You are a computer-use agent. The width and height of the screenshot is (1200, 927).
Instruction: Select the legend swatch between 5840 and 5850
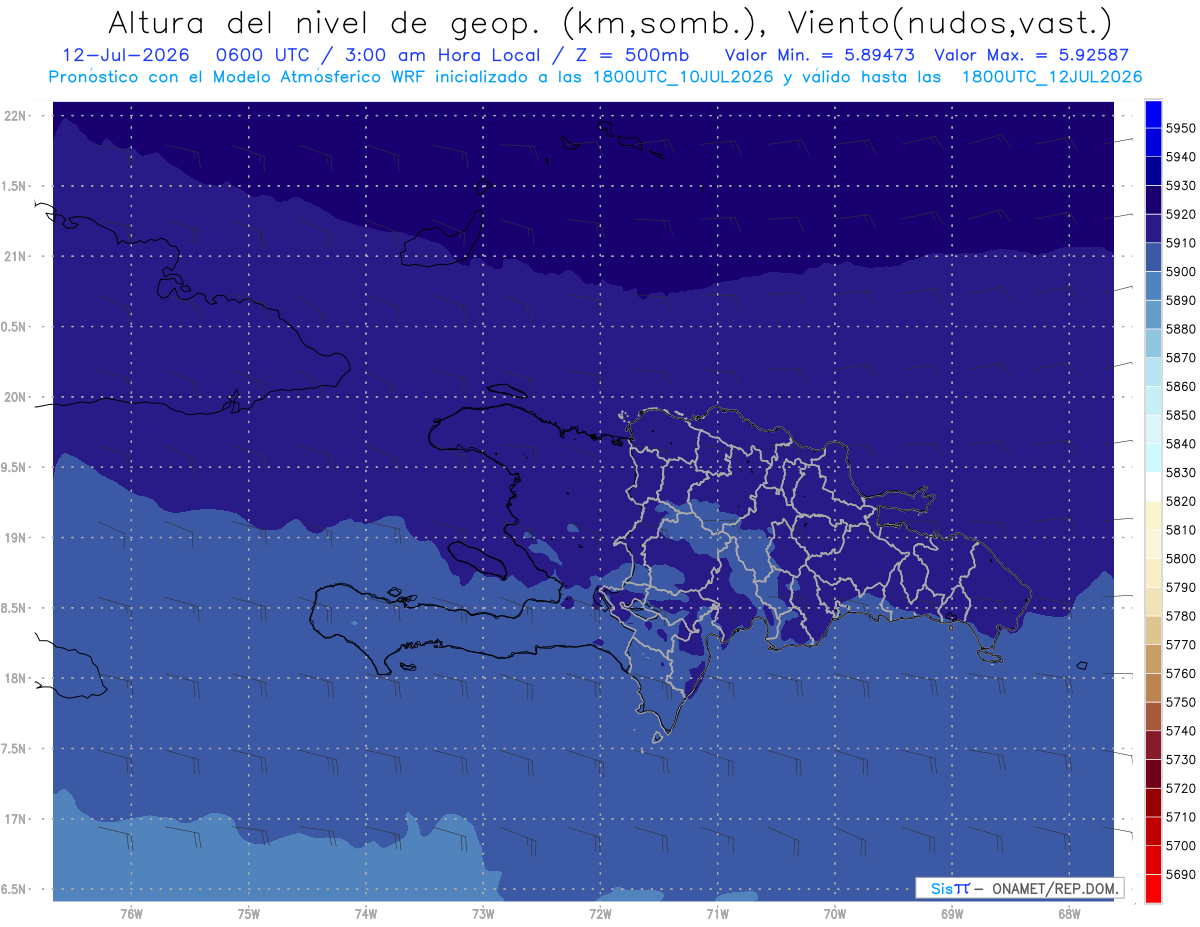point(1153,430)
